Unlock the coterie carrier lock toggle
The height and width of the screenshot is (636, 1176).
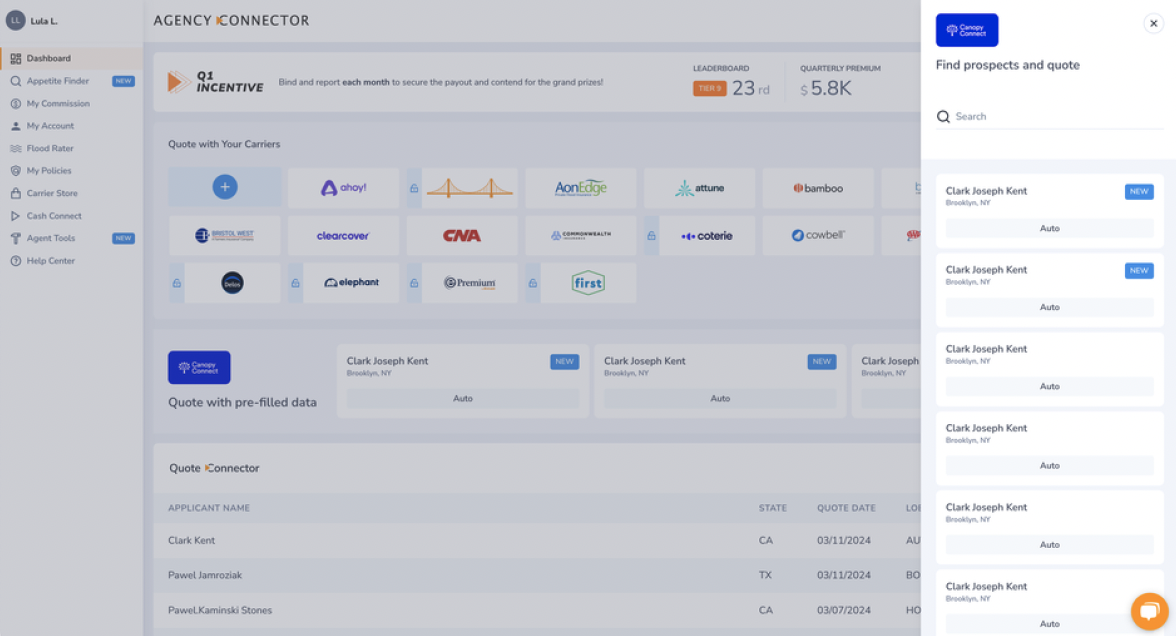652,235
